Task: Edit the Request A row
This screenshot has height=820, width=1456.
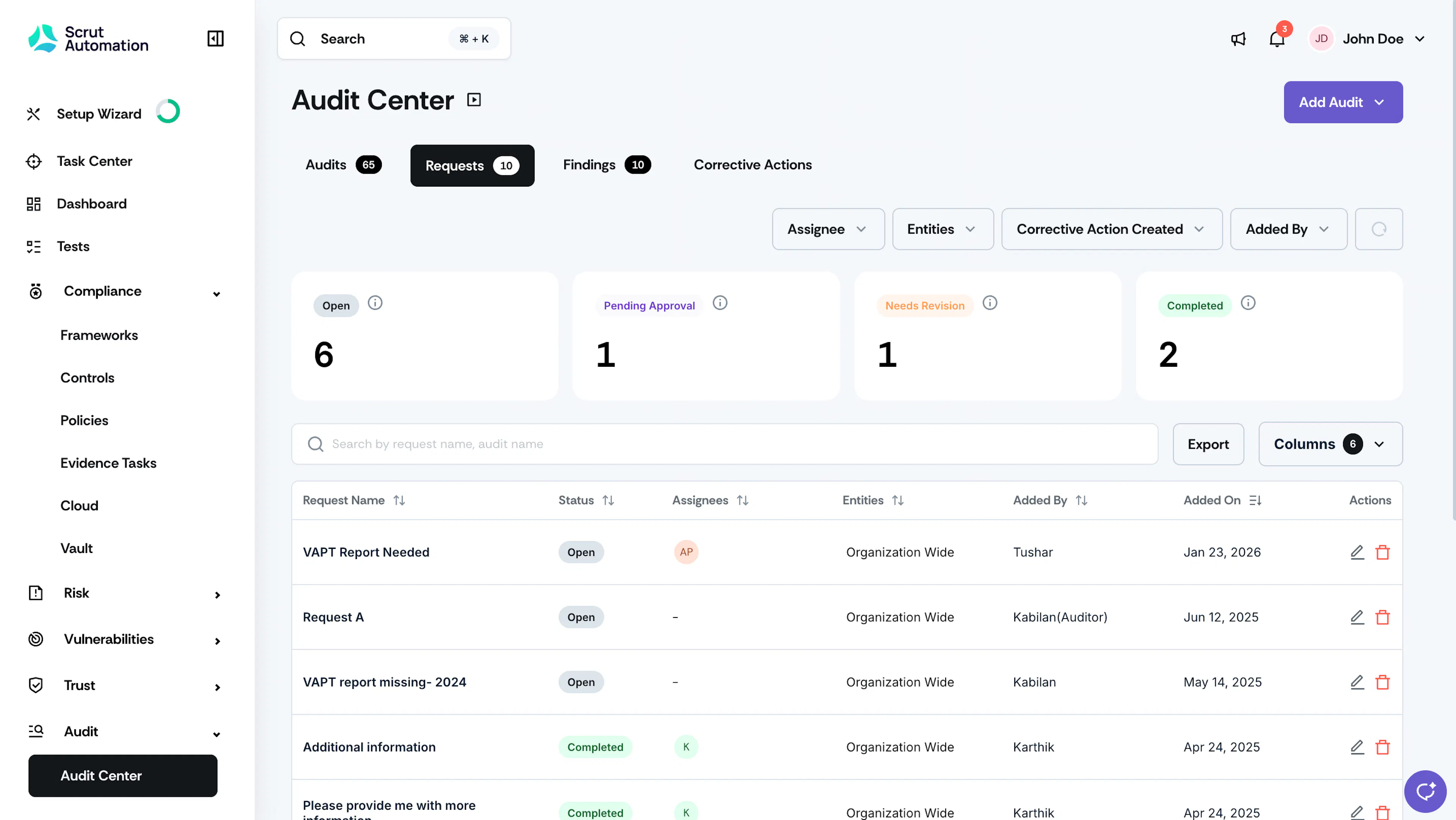Action: pos(1357,617)
